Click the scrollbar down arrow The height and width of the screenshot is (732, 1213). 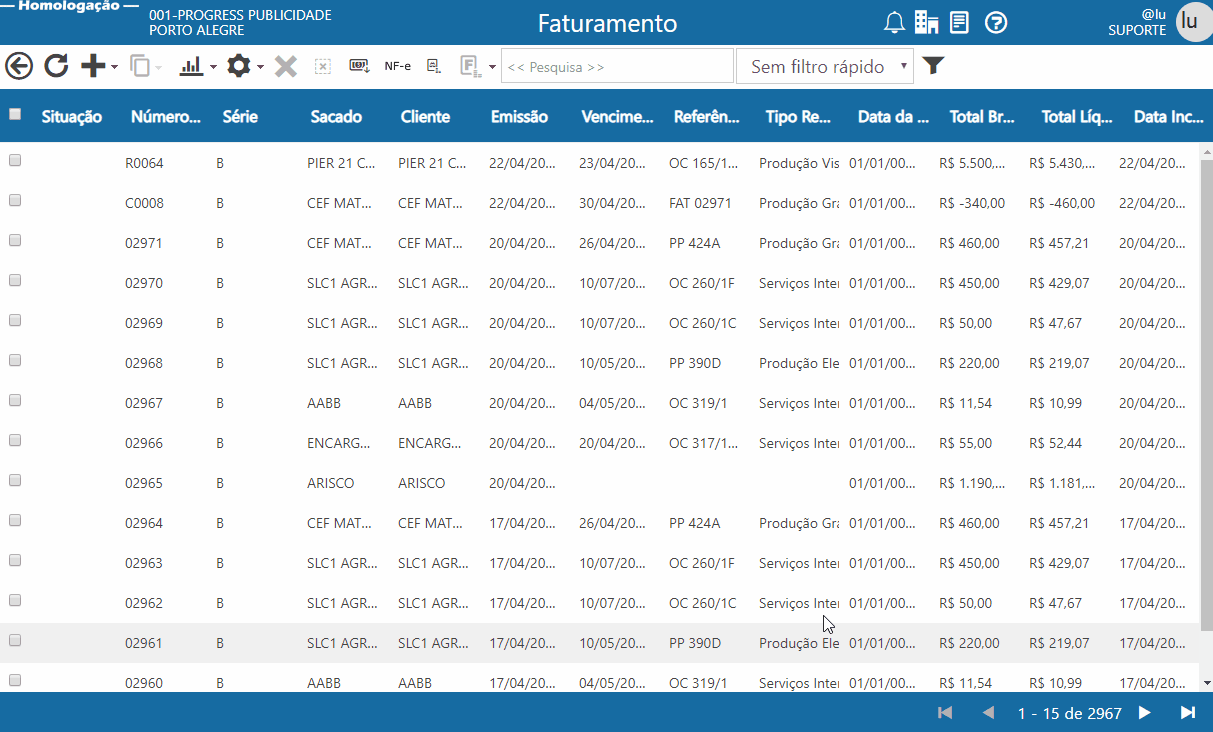click(1206, 683)
